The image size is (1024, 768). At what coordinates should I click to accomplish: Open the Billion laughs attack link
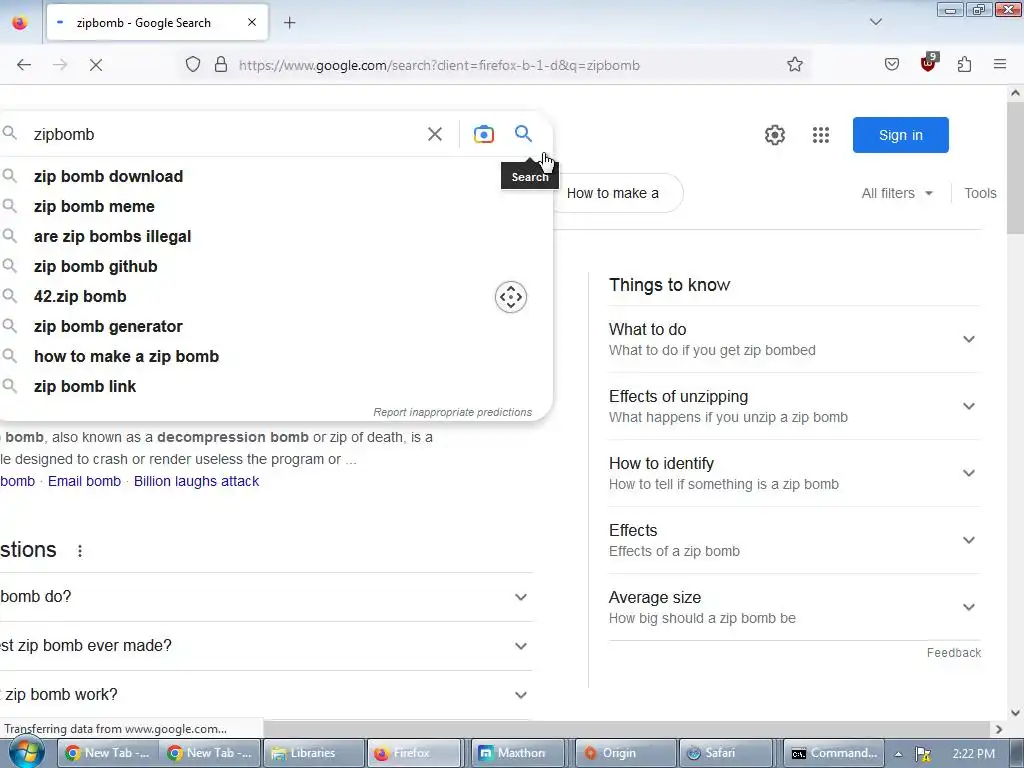197,481
